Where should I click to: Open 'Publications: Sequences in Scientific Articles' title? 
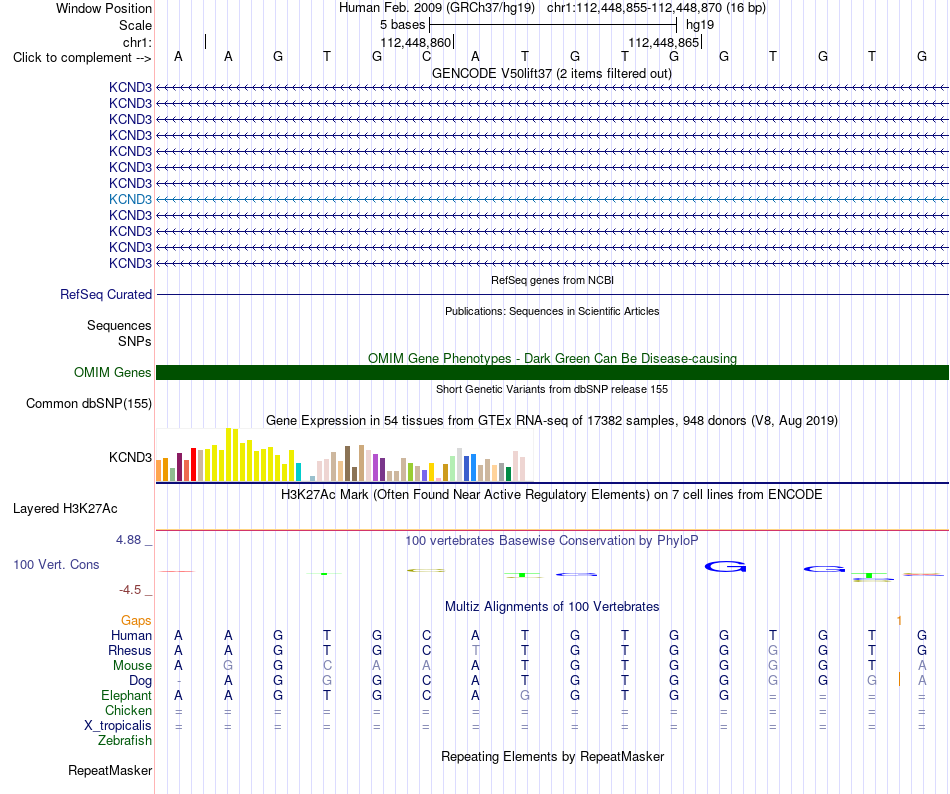pyautogui.click(x=552, y=311)
